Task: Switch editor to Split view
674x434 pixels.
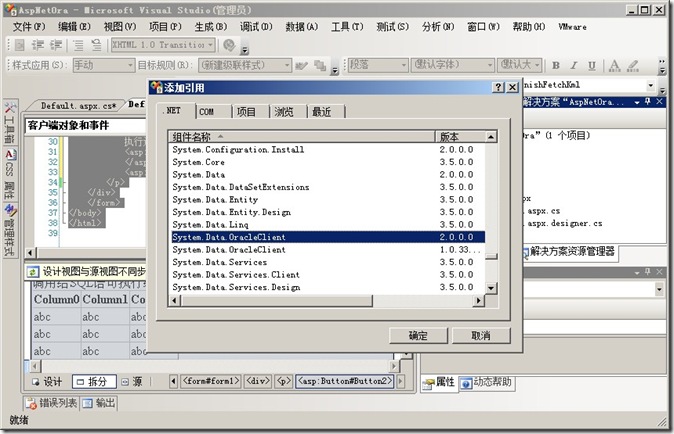Action: 94,382
